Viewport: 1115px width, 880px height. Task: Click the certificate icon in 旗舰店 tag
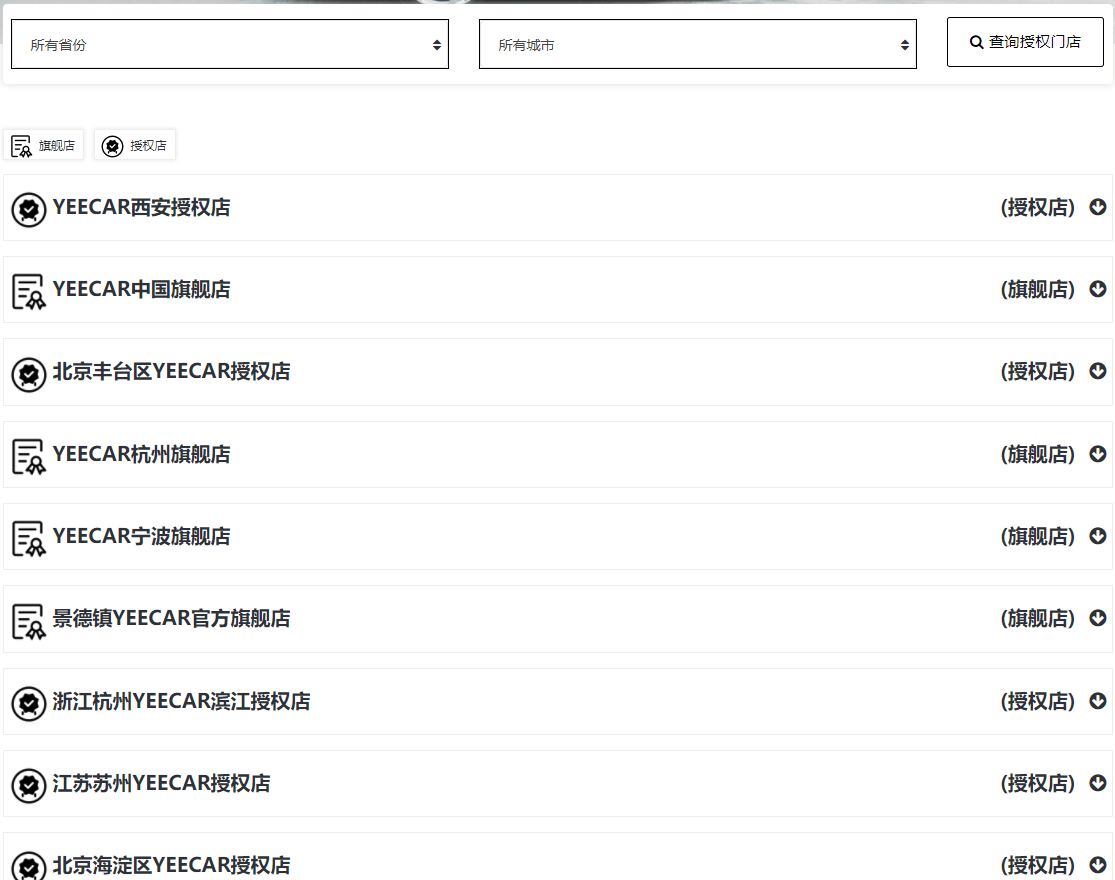21,146
